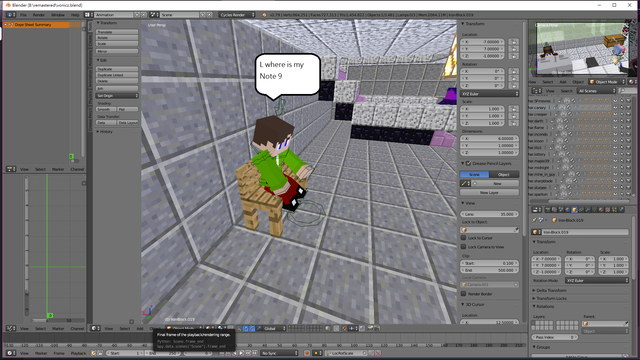Enable Lock to Cursor checkbox
Image resolution: width=640 pixels, height=360 pixels.
[x=464, y=238]
